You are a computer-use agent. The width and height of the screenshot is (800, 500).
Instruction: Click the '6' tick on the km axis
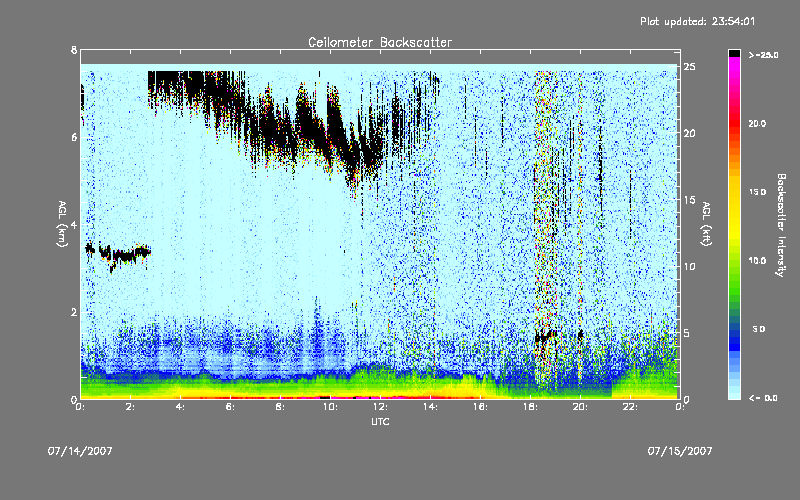74,137
